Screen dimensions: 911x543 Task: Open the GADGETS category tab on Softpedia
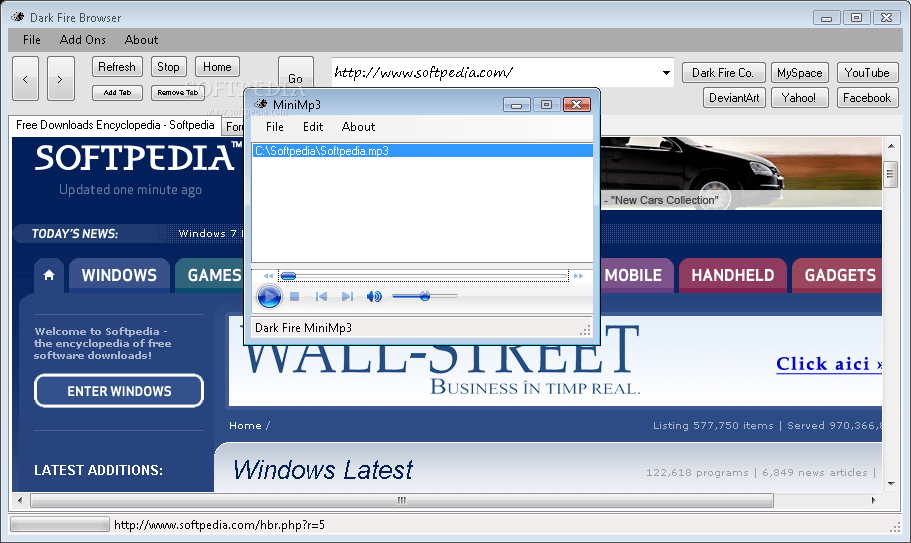tap(838, 275)
